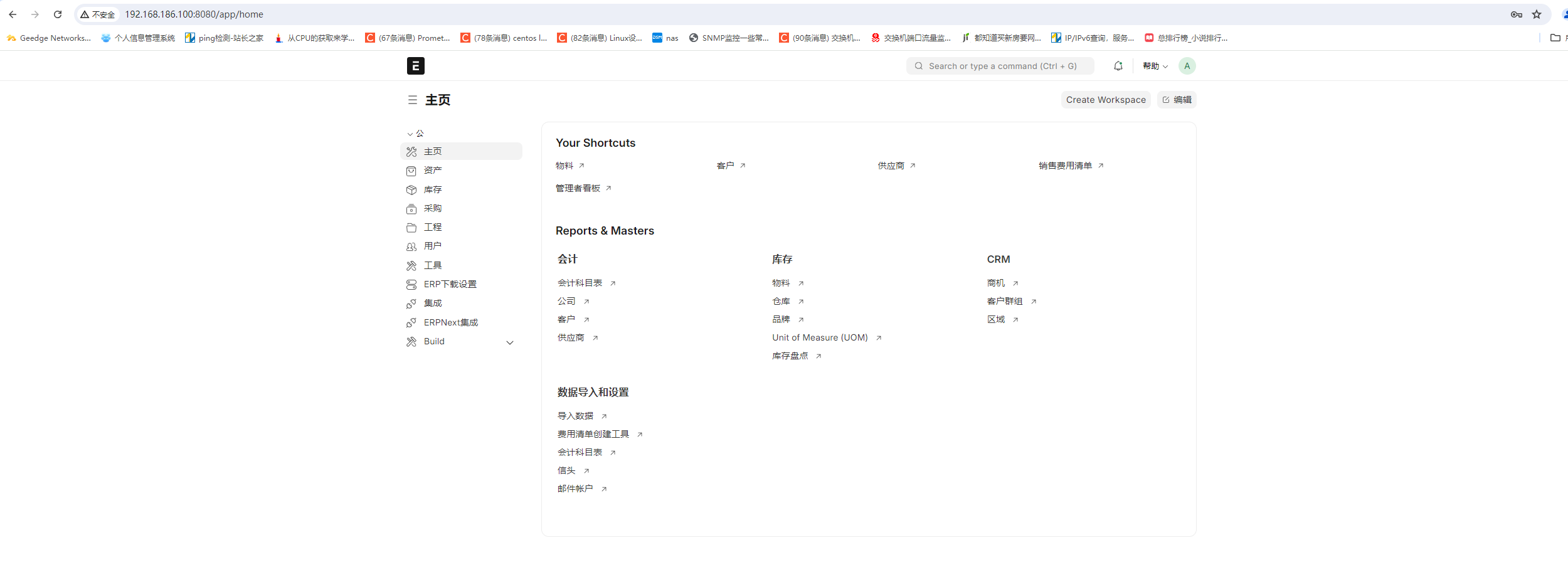Reload the page in browser

point(58,14)
